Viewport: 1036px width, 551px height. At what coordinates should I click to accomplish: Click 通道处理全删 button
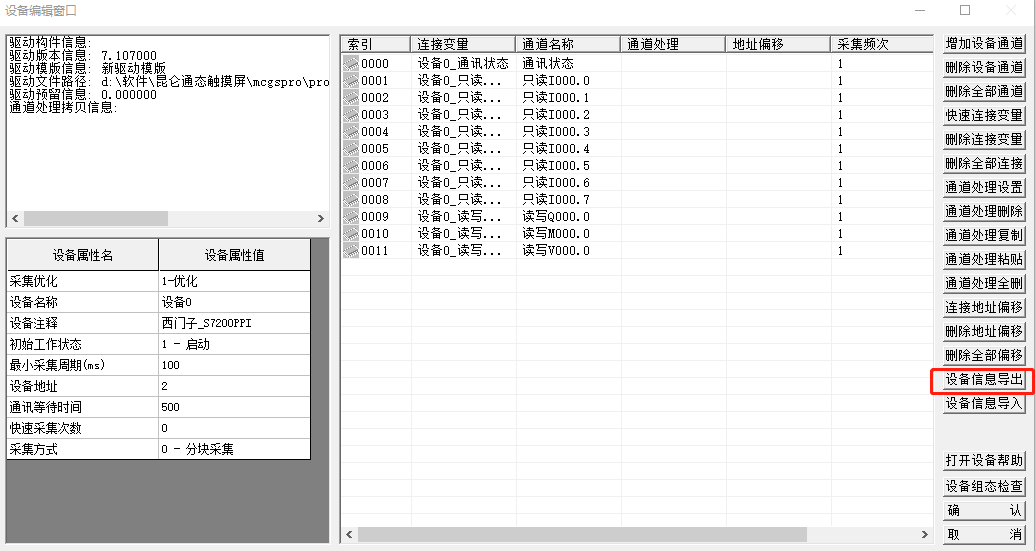[x=984, y=283]
